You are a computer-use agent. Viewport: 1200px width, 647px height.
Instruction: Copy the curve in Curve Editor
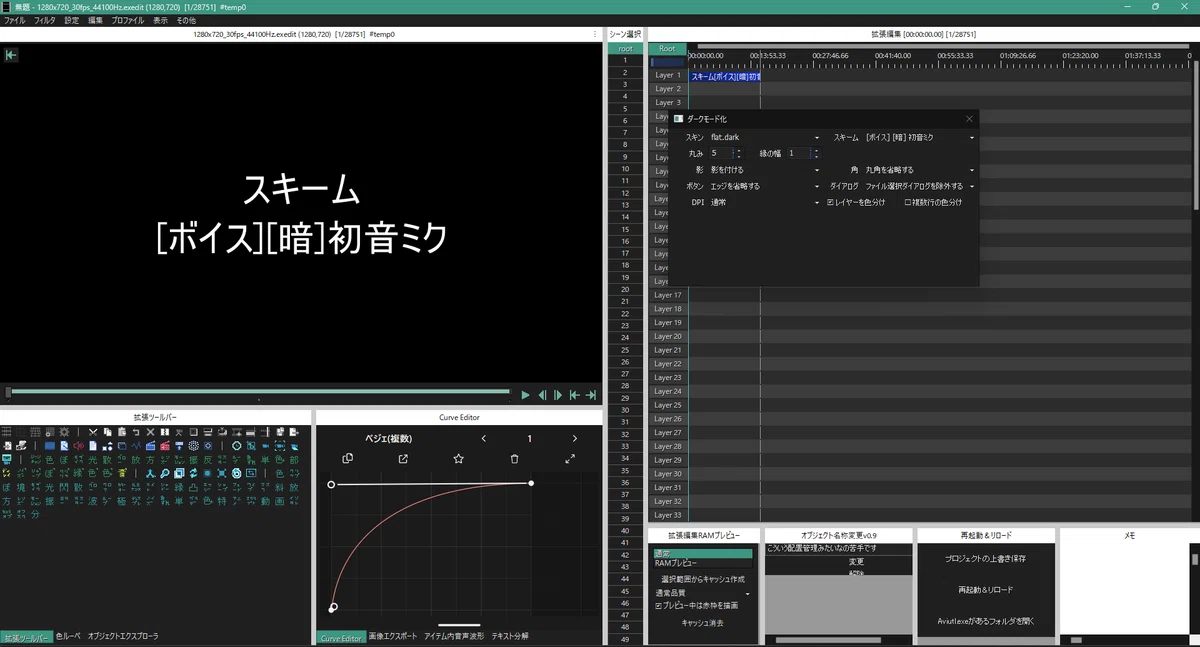[x=347, y=459]
